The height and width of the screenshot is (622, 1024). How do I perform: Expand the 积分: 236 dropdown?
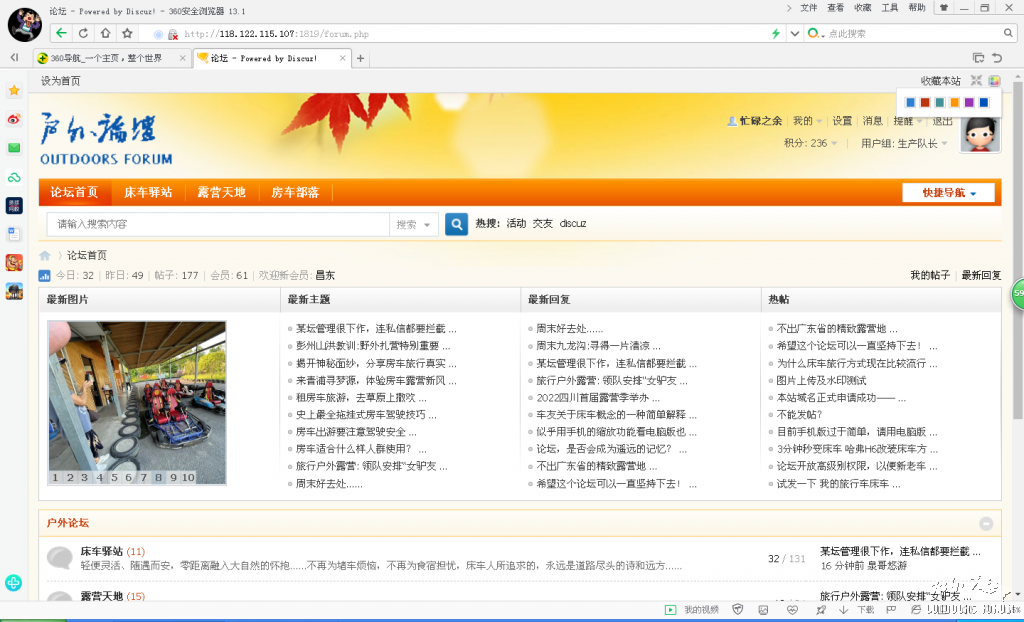click(x=810, y=143)
